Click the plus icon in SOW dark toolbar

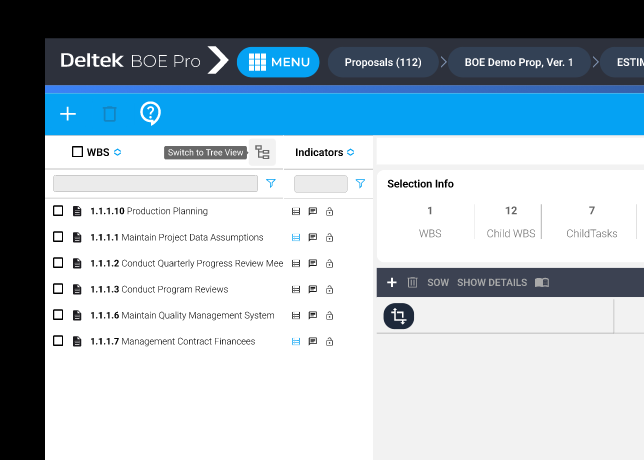click(x=392, y=283)
